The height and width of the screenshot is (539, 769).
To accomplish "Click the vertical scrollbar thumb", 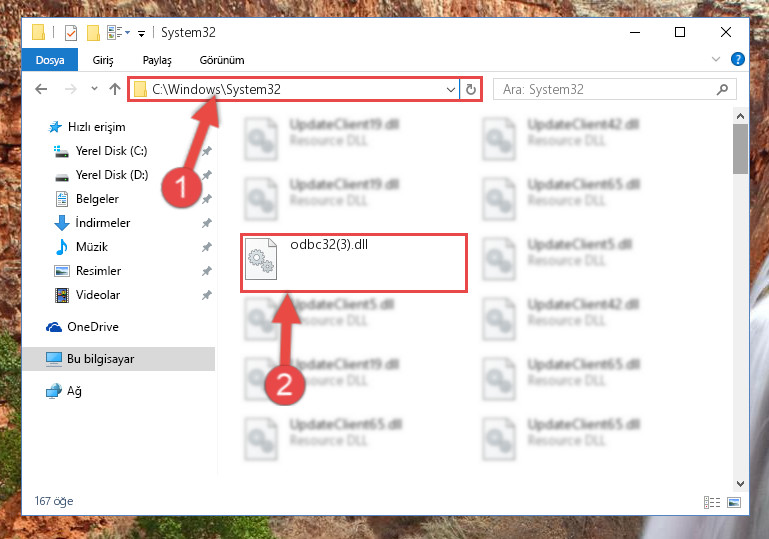I will (x=740, y=149).
